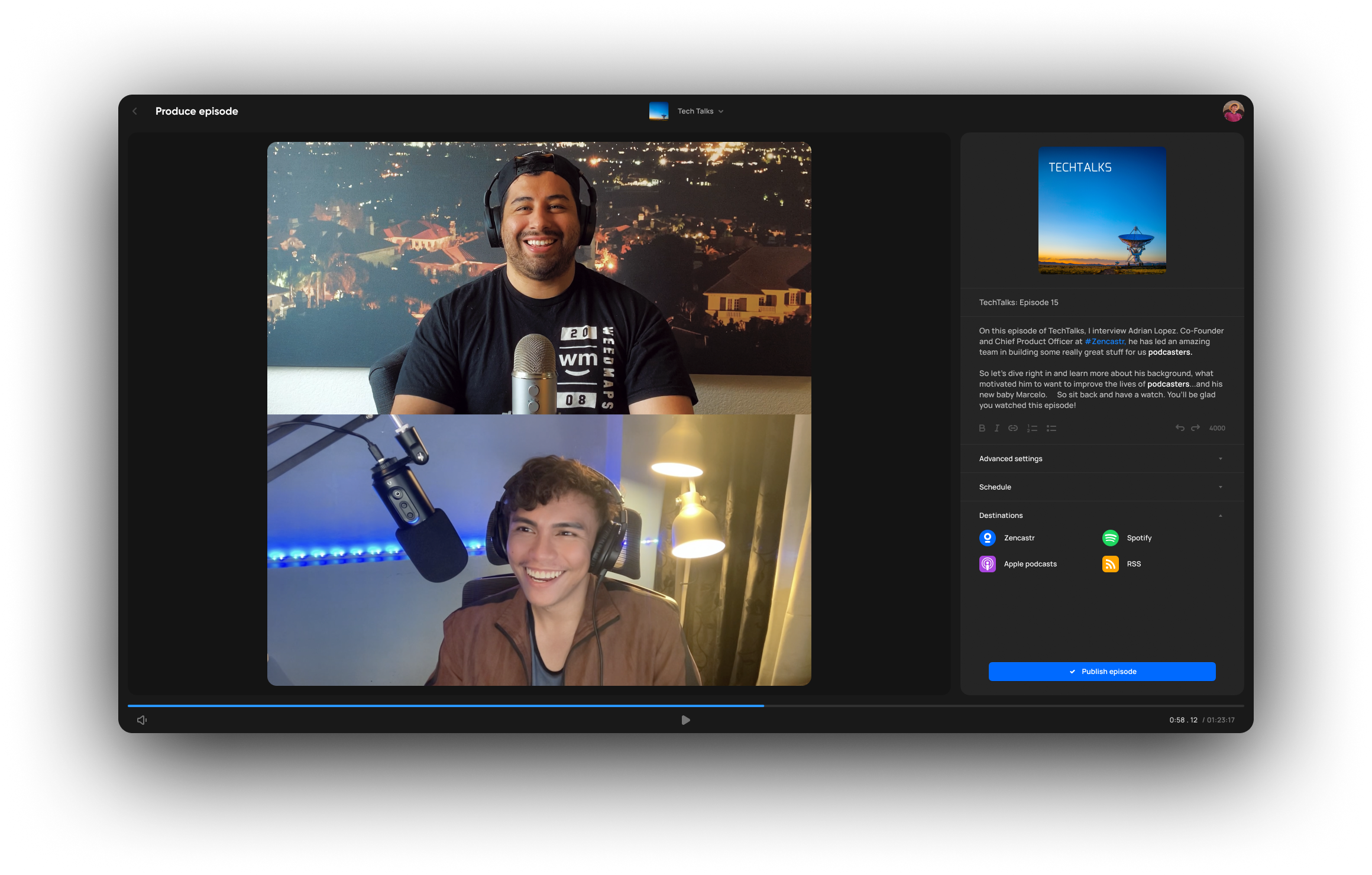The height and width of the screenshot is (875, 1372).
Task: Insert a numbered list in description
Action: [1032, 428]
